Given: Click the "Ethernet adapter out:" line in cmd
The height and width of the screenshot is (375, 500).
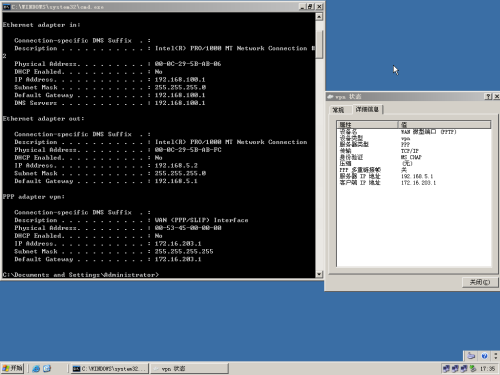Looking at the screenshot, I should click(43, 119).
